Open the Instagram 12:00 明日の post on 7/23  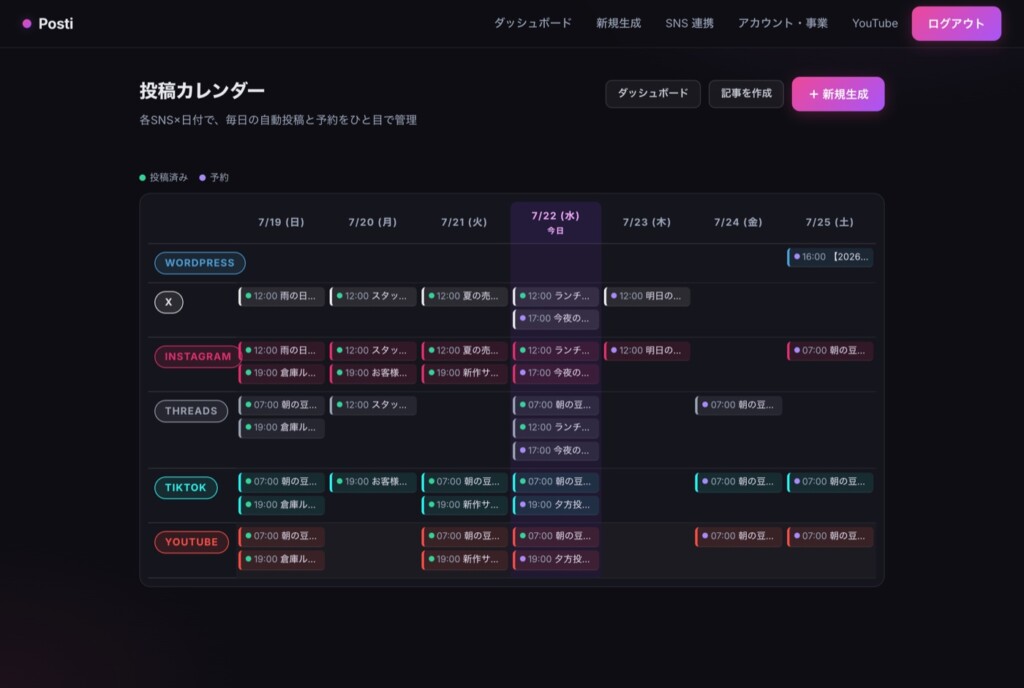pos(647,351)
